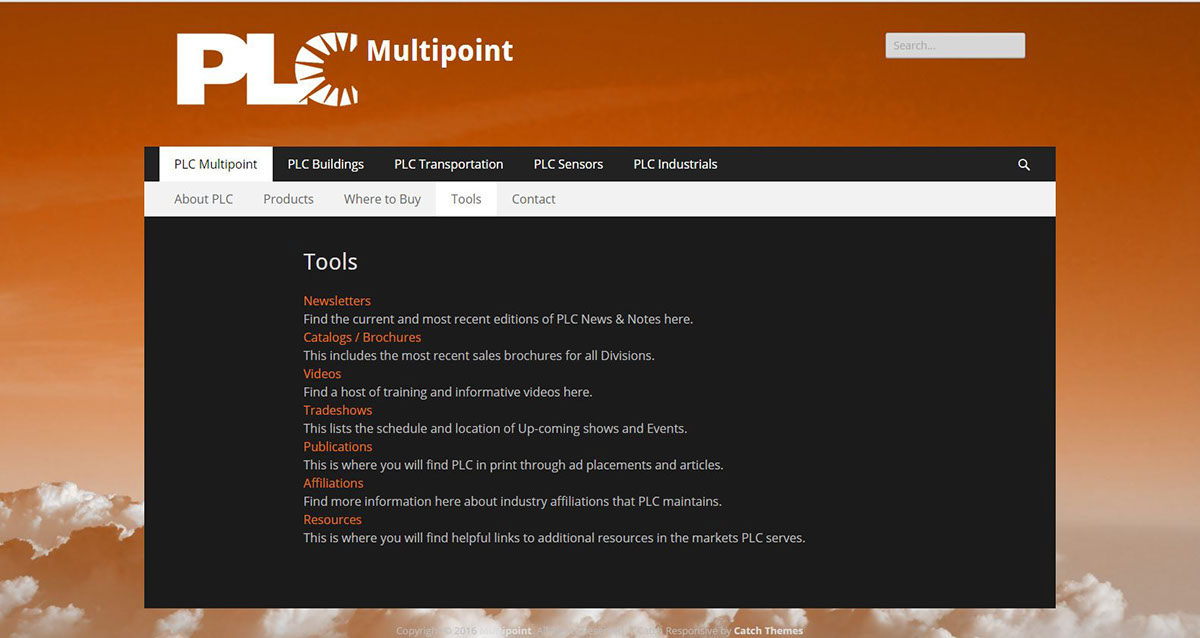The width and height of the screenshot is (1200, 638).
Task: Open the Contact submenu item
Action: [534, 199]
